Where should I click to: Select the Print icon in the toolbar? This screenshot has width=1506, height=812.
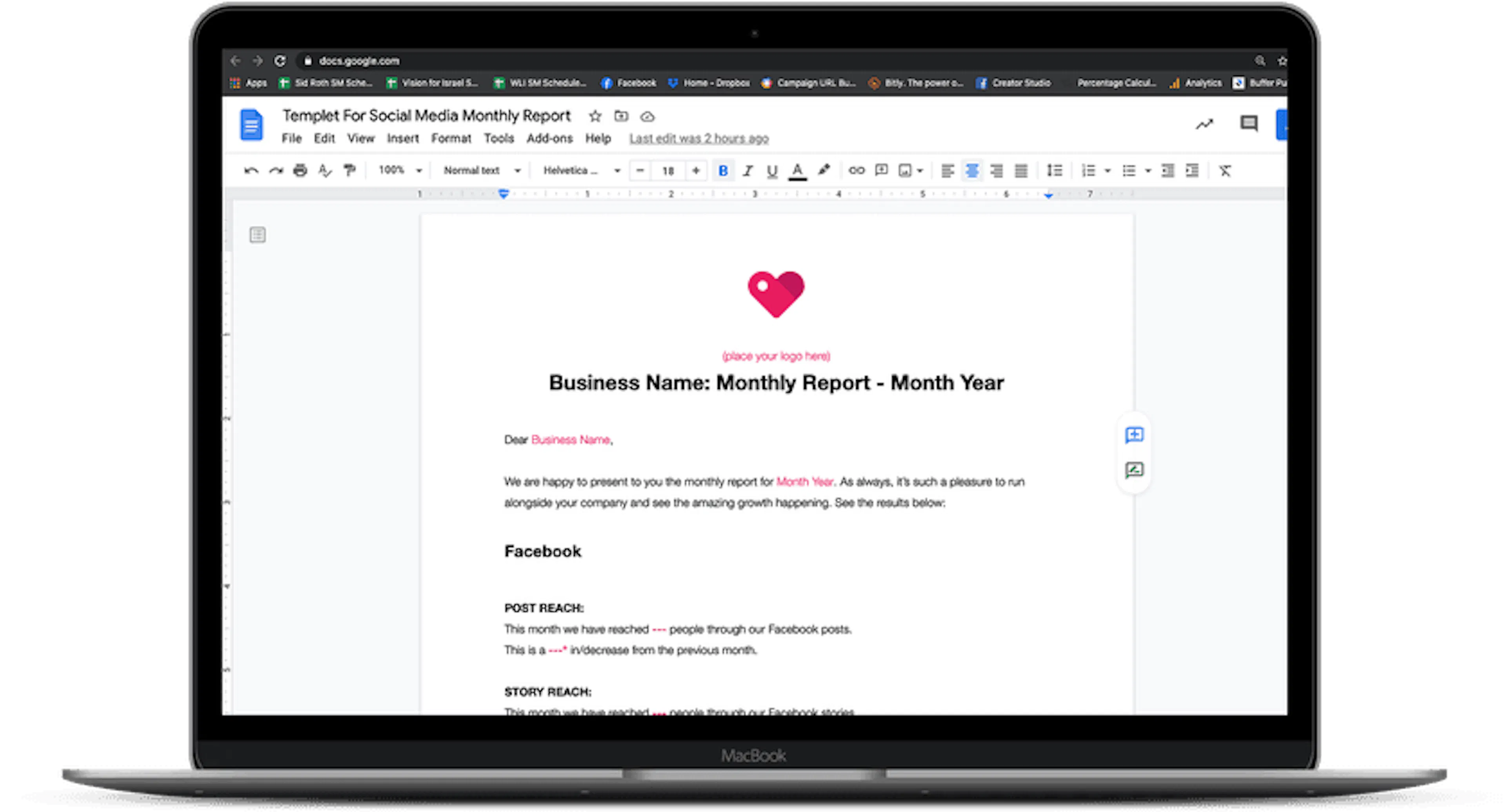[x=300, y=171]
